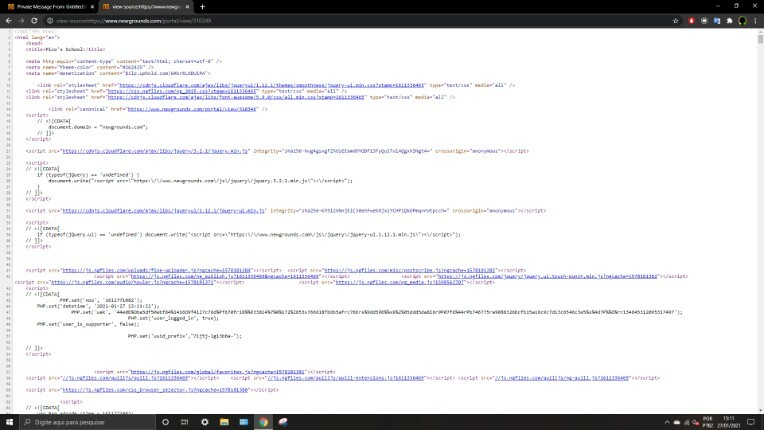
Task: Open the Google Translate extension
Action: [x=717, y=21]
